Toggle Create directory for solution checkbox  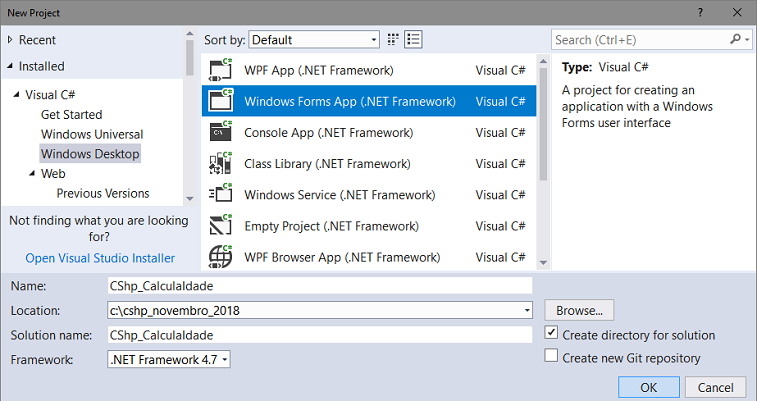[551, 333]
